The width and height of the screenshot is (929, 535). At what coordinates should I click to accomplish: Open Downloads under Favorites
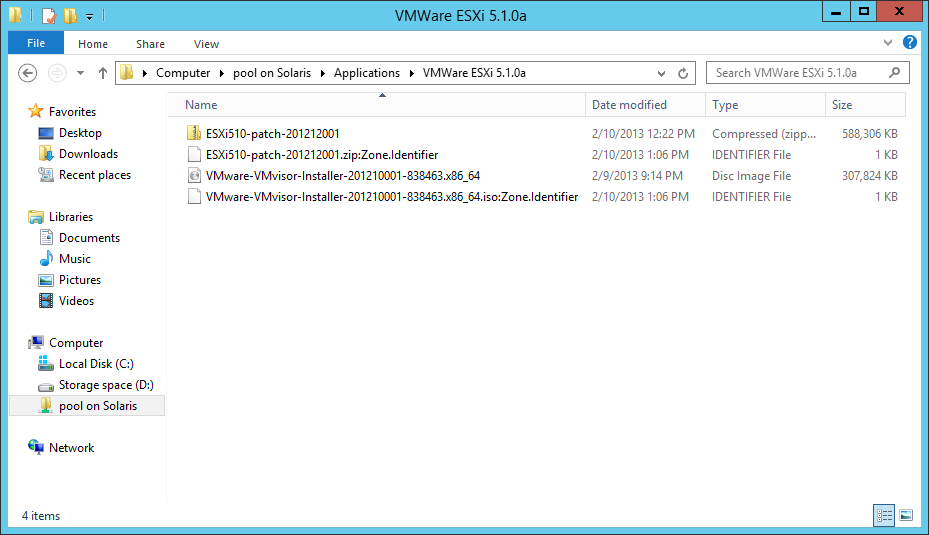coord(88,153)
